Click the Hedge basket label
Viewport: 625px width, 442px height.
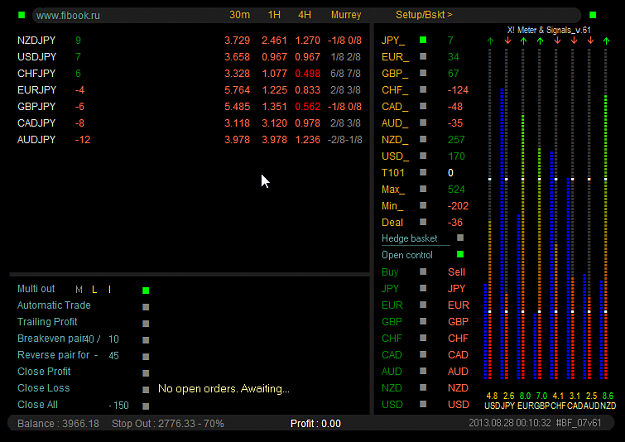point(409,238)
